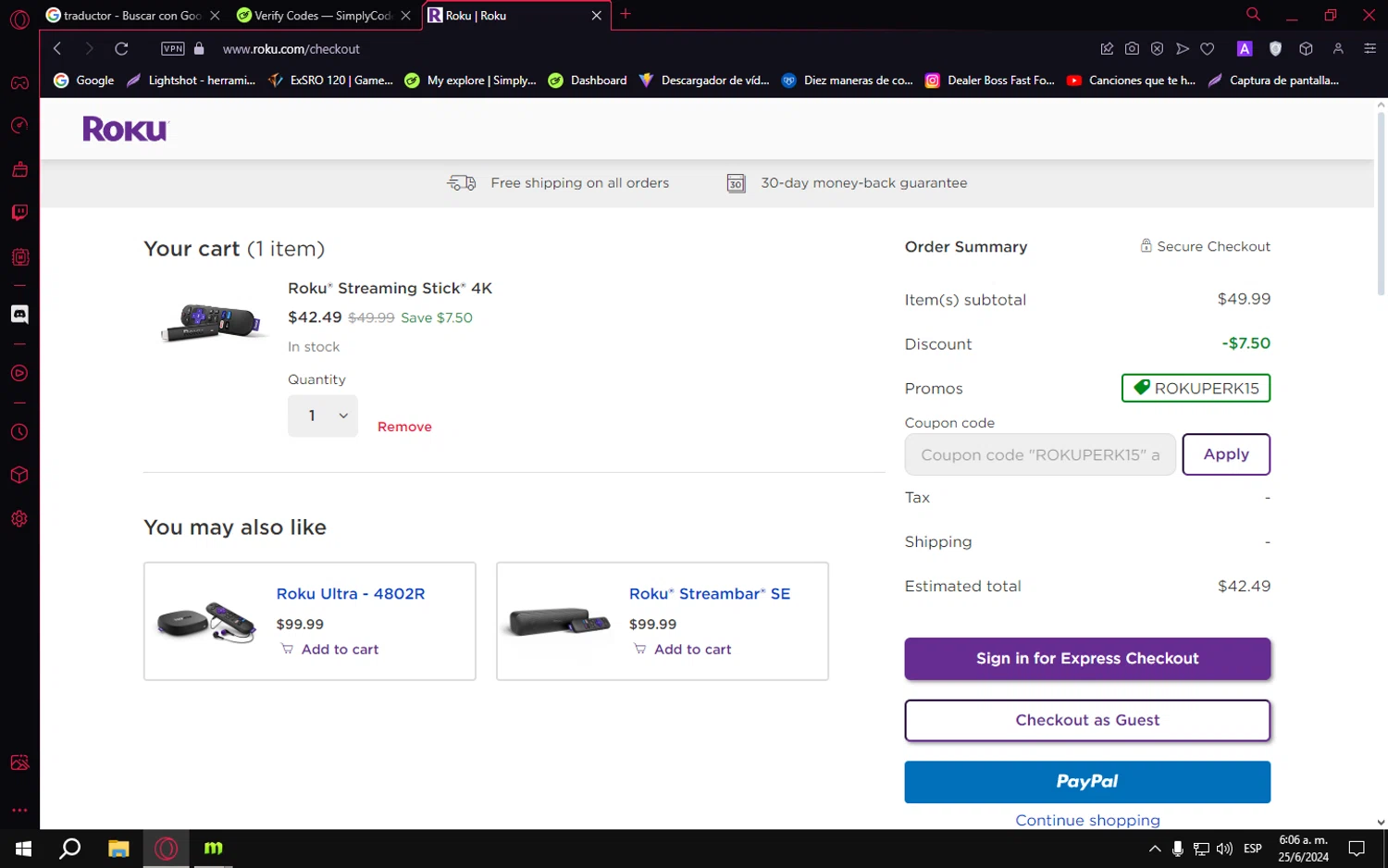Click the Roku Ultra product image
The image size is (1388, 868).
pos(206,622)
